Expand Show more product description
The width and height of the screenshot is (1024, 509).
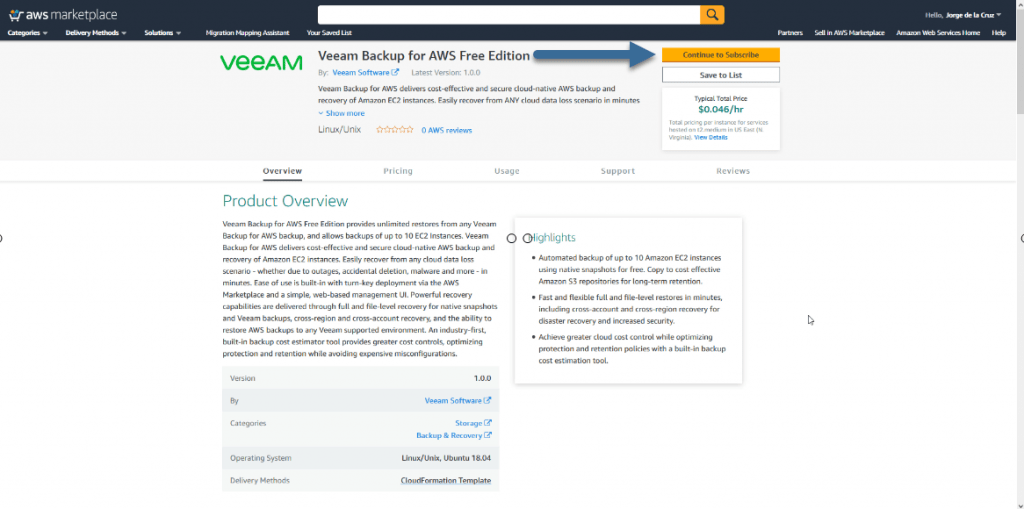342,113
